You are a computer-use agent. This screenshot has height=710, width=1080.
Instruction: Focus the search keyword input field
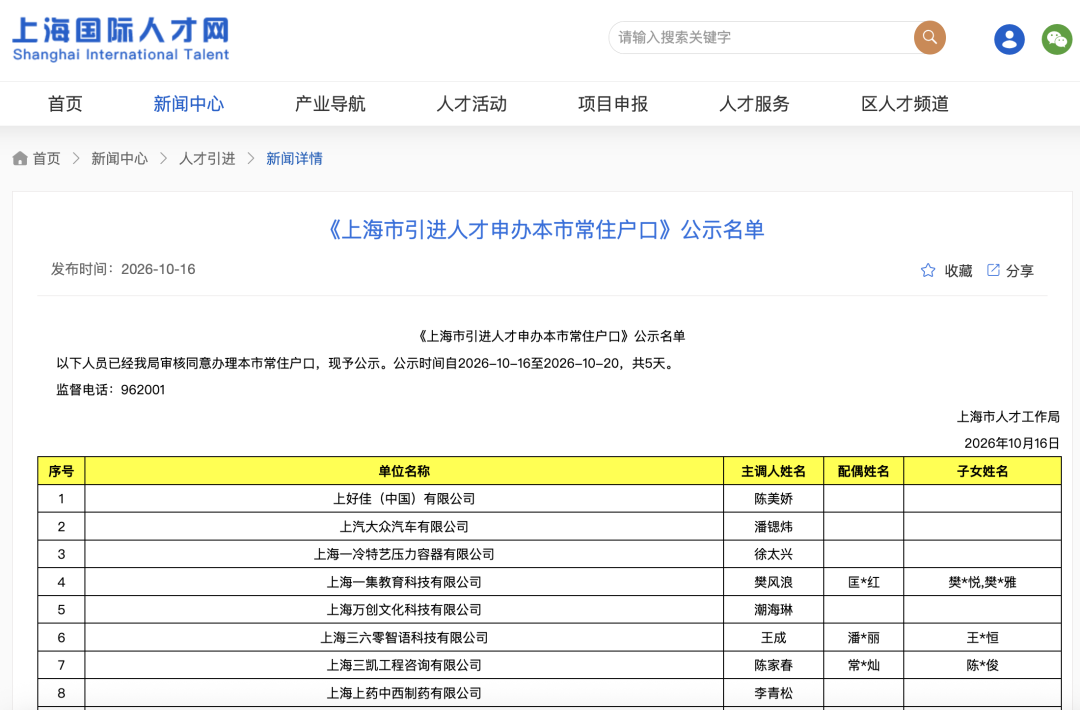(761, 37)
